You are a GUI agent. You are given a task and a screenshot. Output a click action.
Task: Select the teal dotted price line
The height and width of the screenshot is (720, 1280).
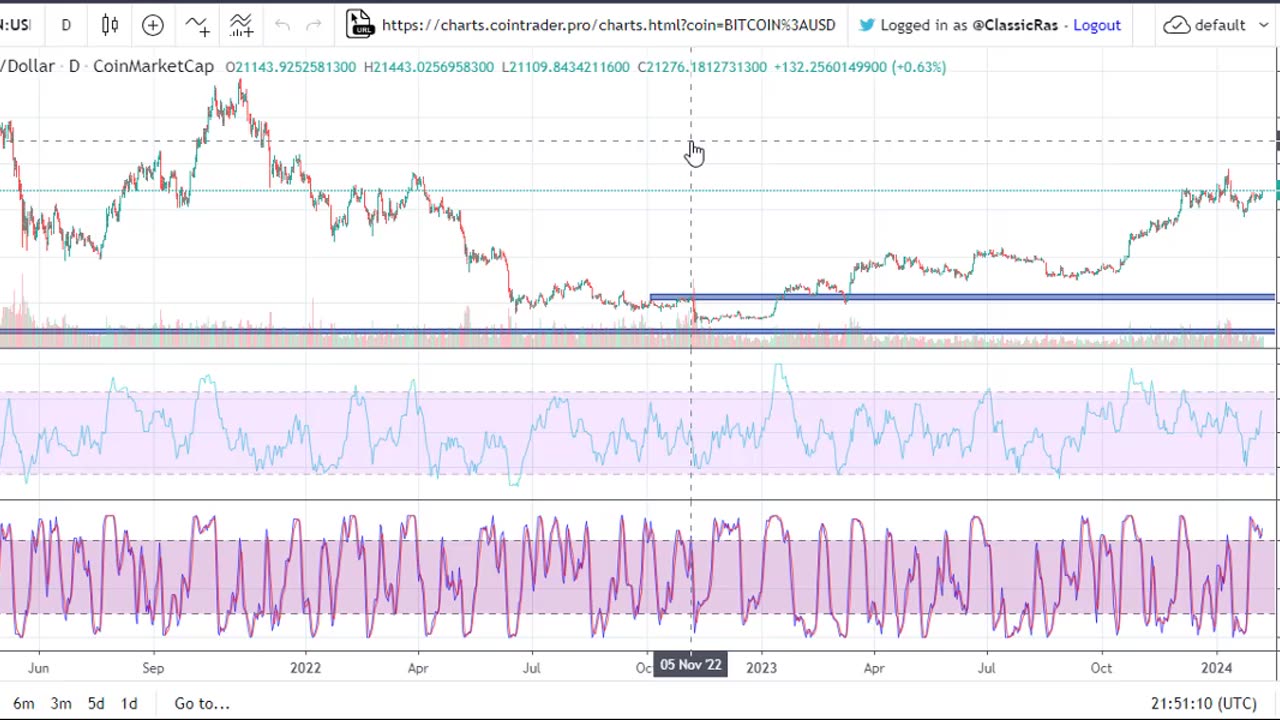637,189
